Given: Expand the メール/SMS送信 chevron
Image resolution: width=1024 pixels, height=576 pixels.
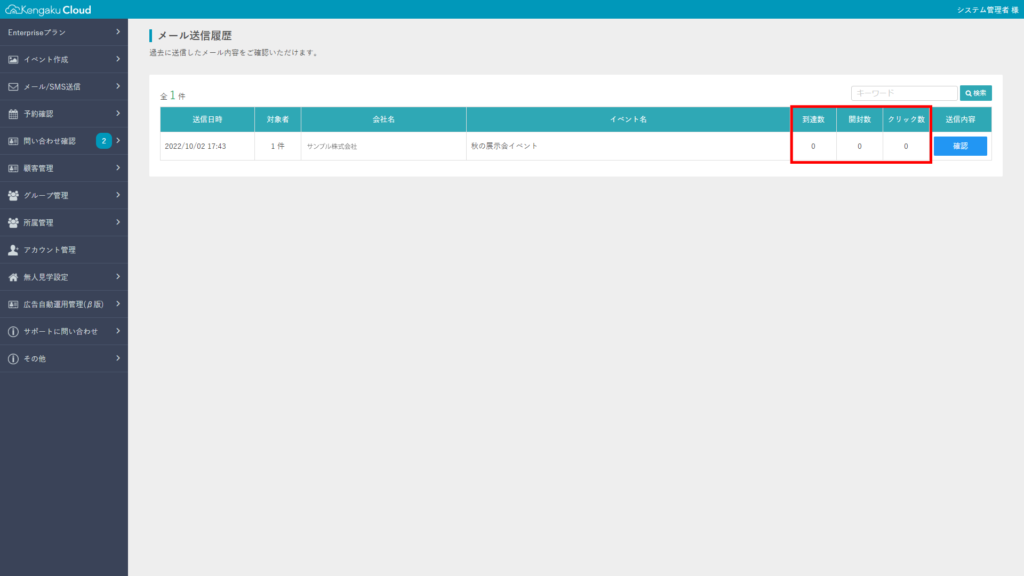Looking at the screenshot, I should [x=118, y=86].
